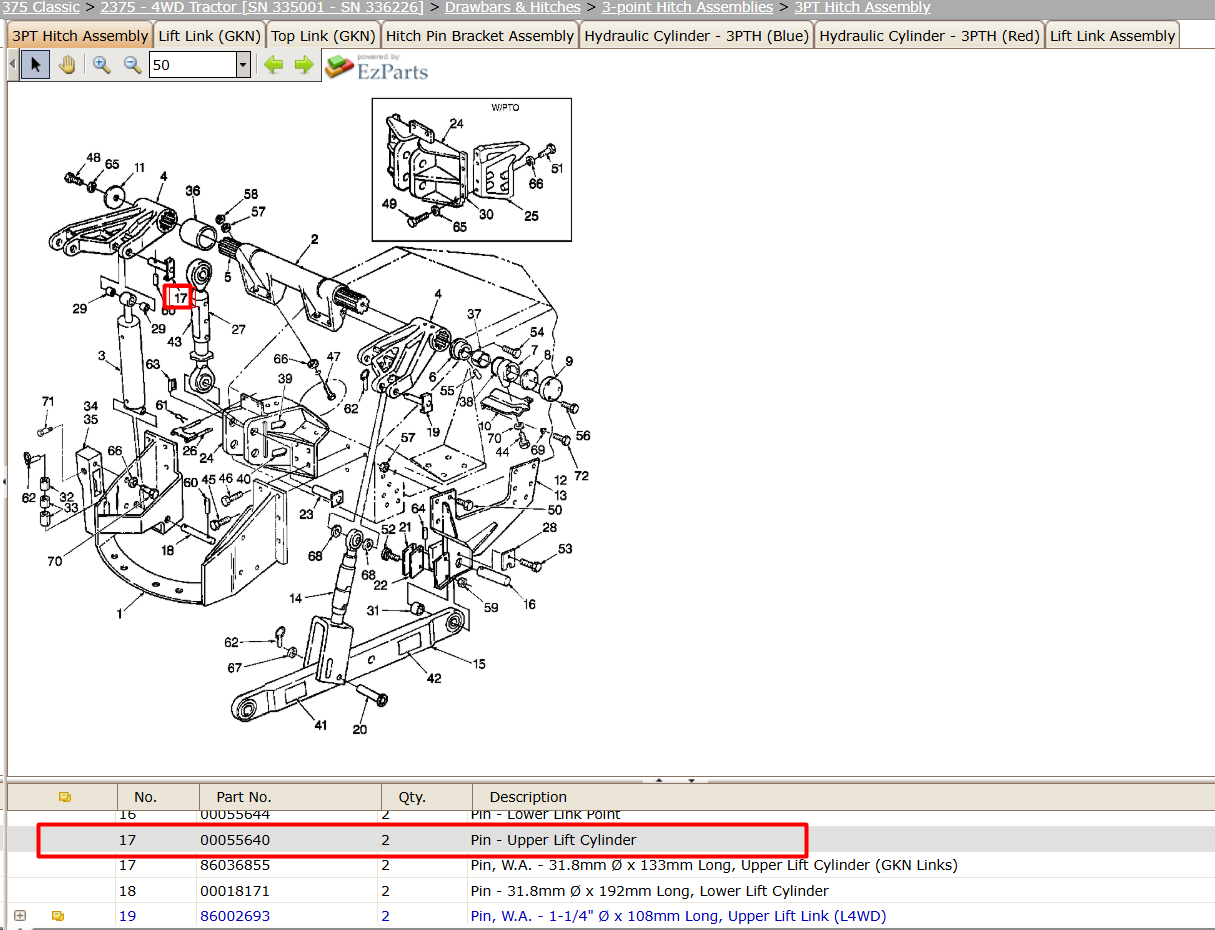Follow the 375 Classic breadcrumb link

point(40,7)
